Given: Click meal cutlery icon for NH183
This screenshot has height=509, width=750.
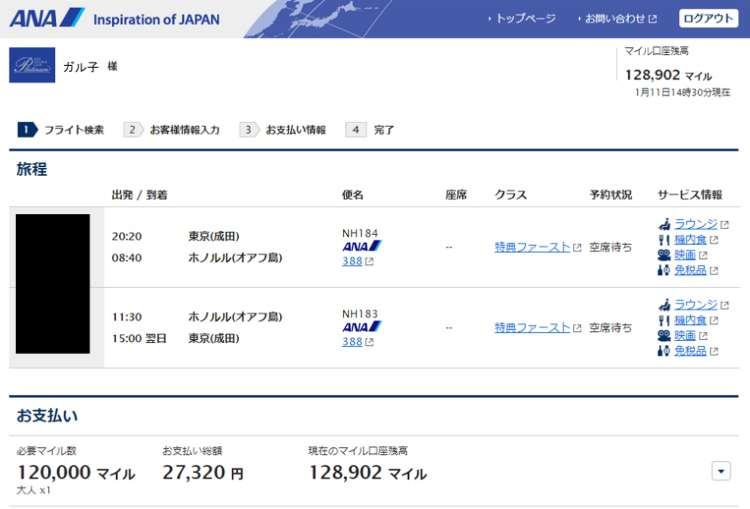Looking at the screenshot, I should 664,320.
